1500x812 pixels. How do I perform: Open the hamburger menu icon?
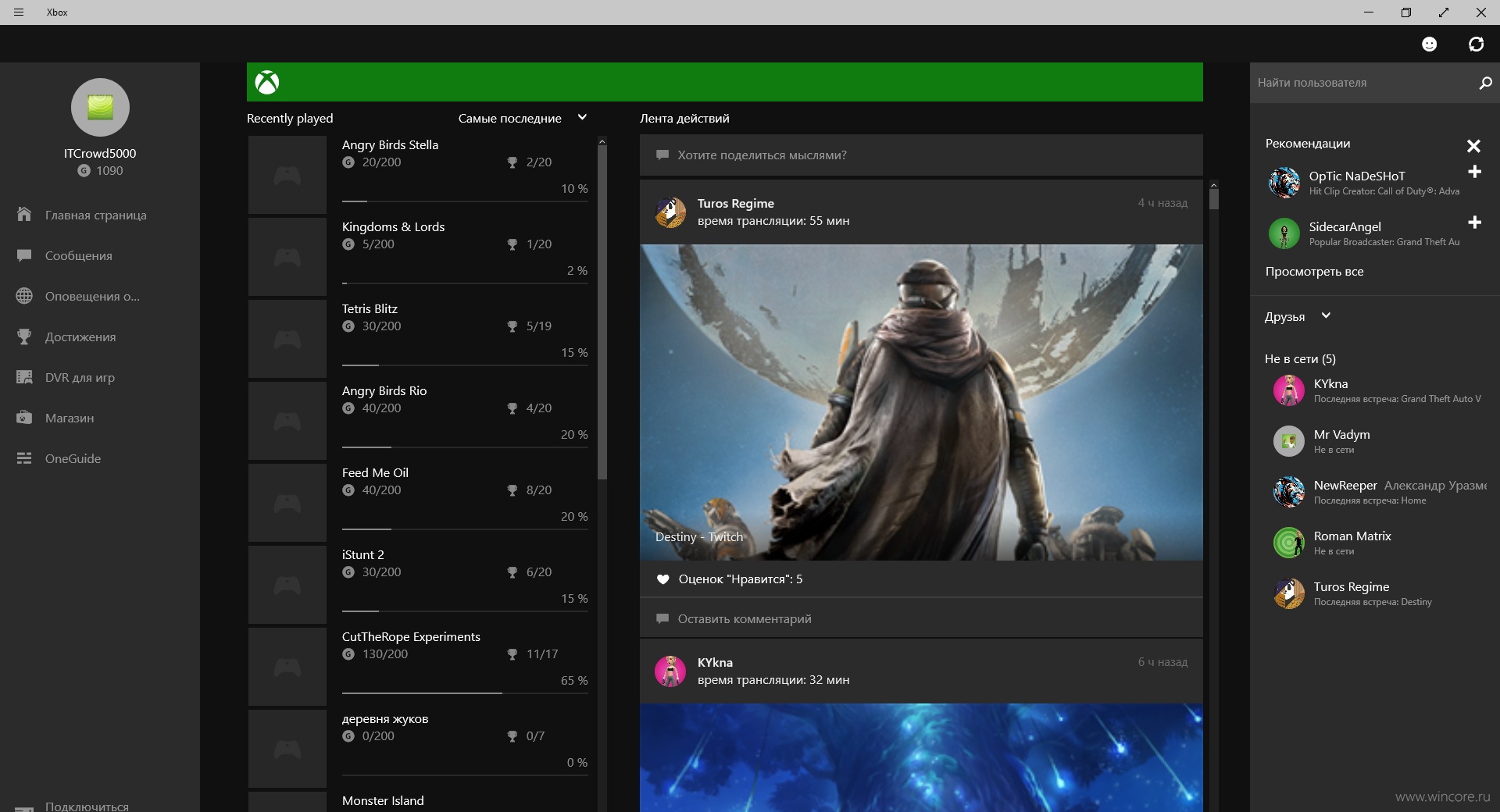coord(19,12)
